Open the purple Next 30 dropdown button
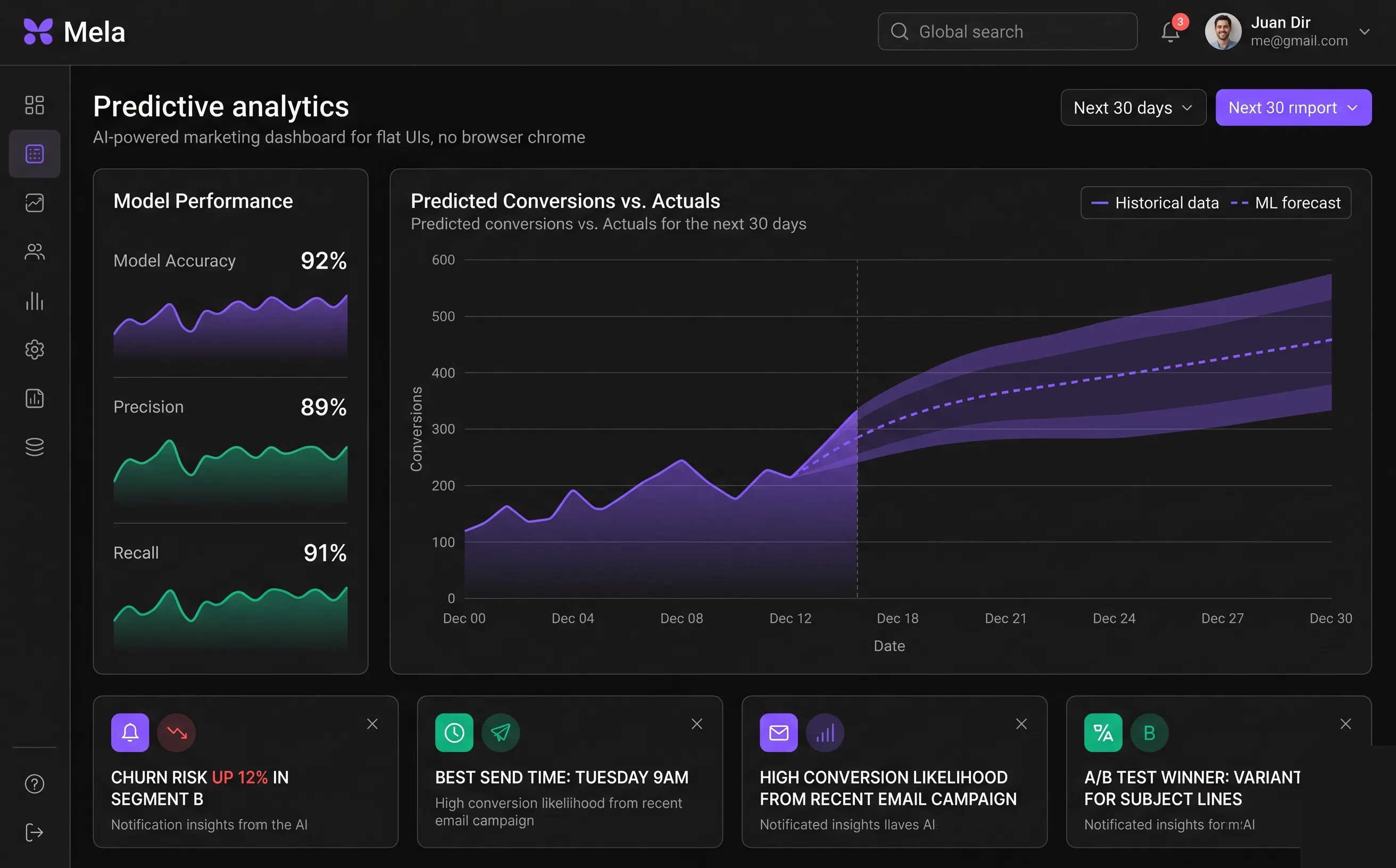The height and width of the screenshot is (868, 1396). point(1293,107)
